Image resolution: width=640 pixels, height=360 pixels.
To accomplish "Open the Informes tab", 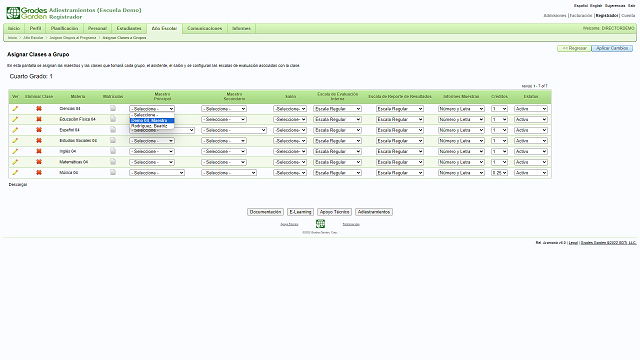I will (241, 29).
